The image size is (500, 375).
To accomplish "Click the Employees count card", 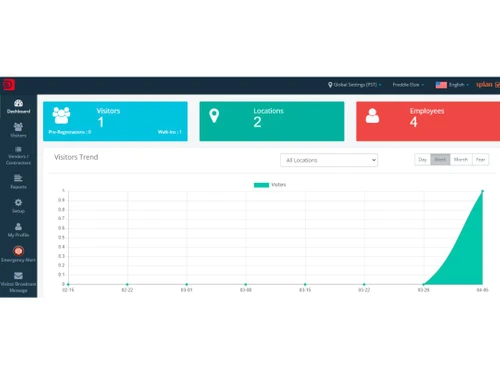I will point(428,121).
